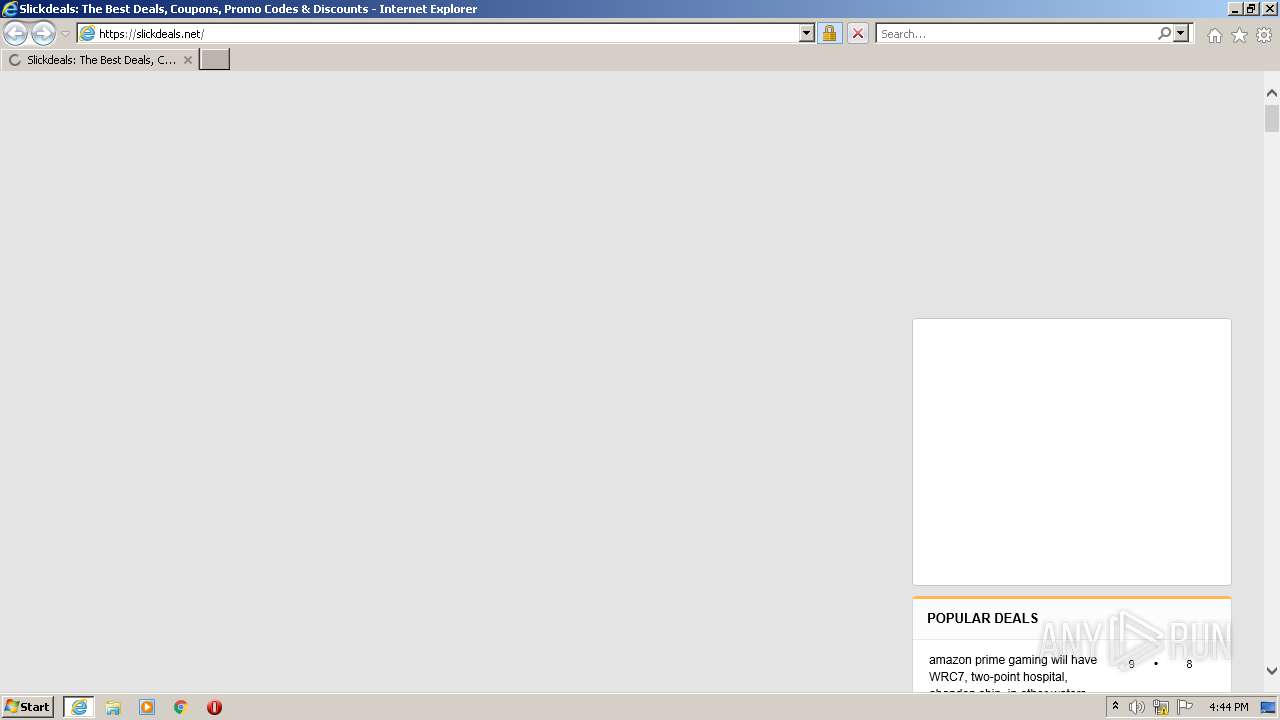Click the POPULAR DEALS heading
This screenshot has width=1280, height=720.
point(982,618)
